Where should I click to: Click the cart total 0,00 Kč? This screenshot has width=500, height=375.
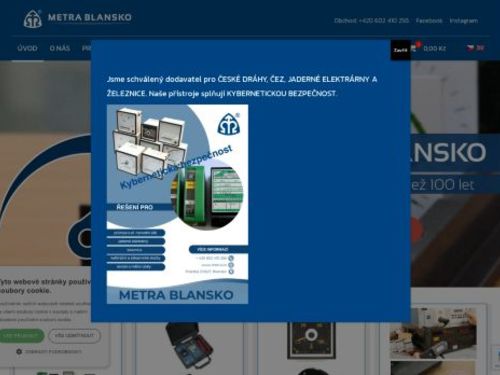(435, 49)
